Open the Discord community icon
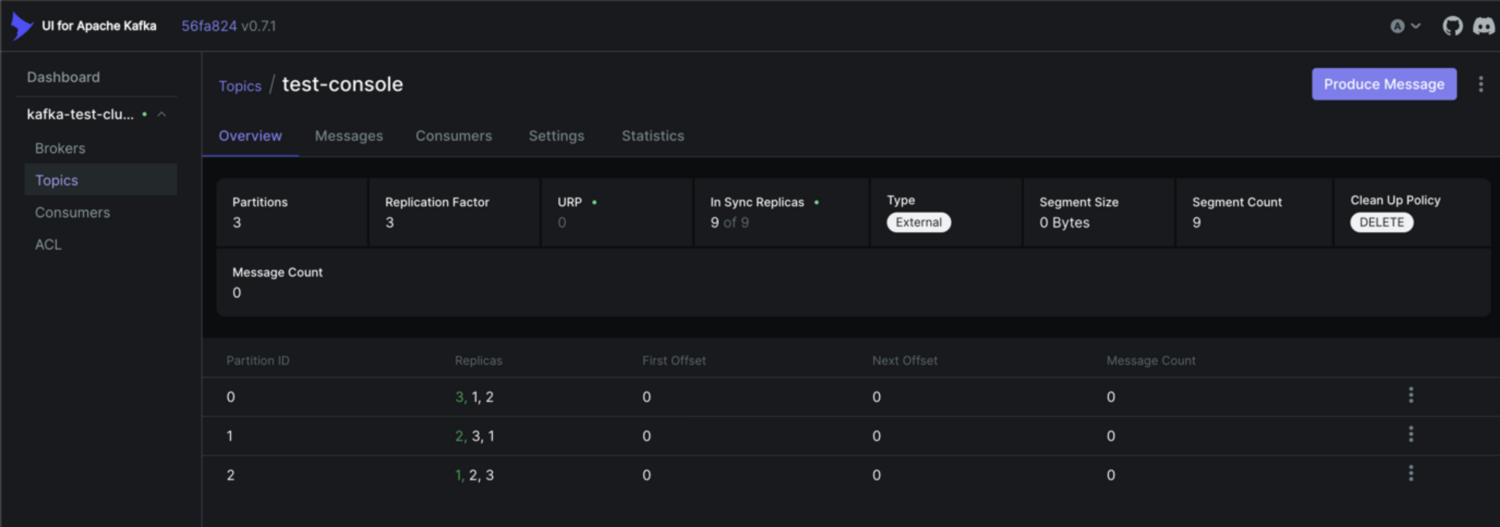Image resolution: width=1500 pixels, height=527 pixels. pos(1484,26)
